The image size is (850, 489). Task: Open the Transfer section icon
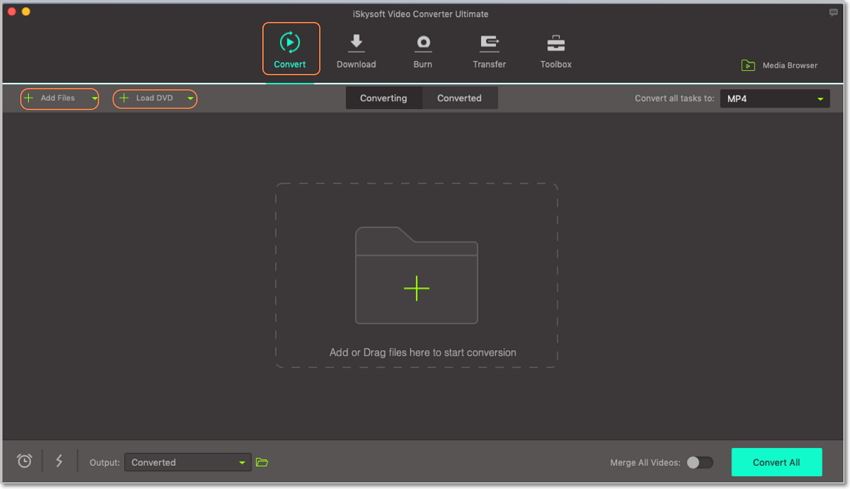(x=489, y=51)
